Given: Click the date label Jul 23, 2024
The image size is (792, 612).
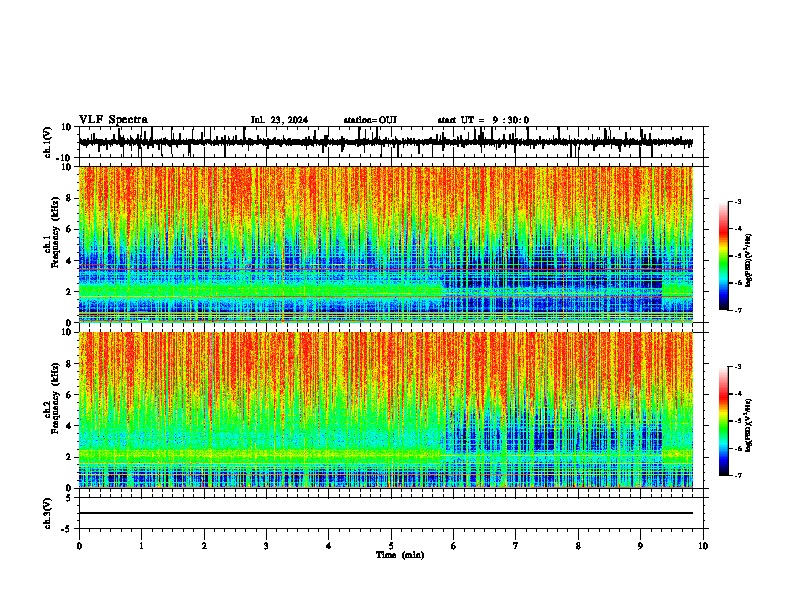Looking at the screenshot, I should click(x=279, y=120).
